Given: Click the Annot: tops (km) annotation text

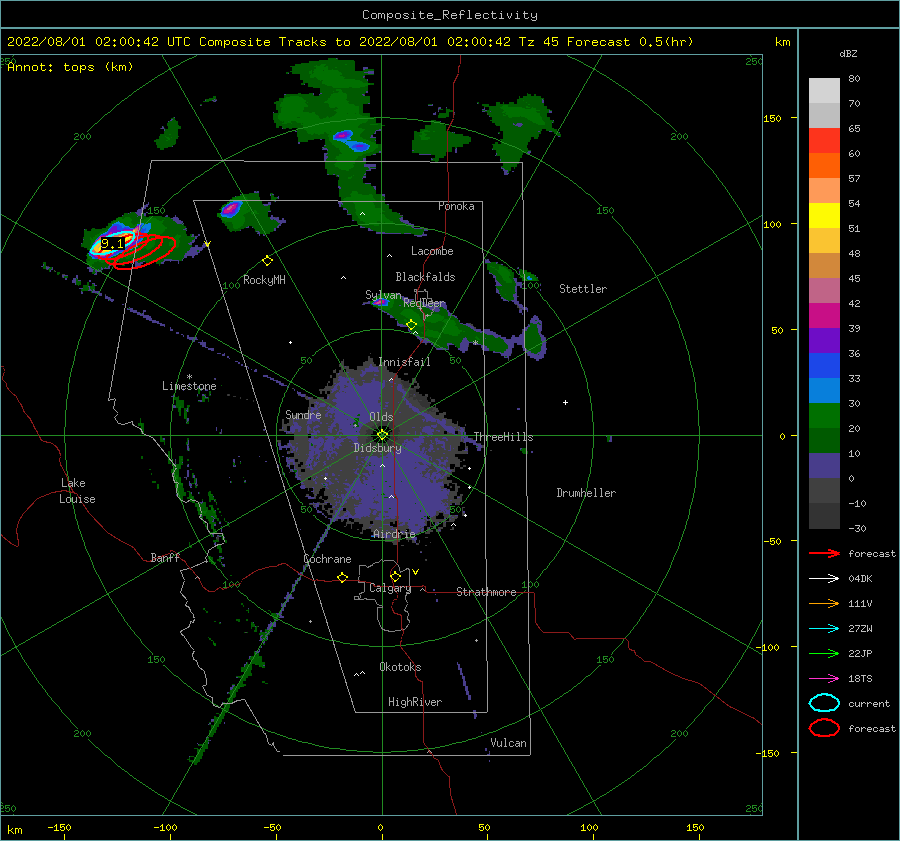Looking at the screenshot, I should pos(70,67).
